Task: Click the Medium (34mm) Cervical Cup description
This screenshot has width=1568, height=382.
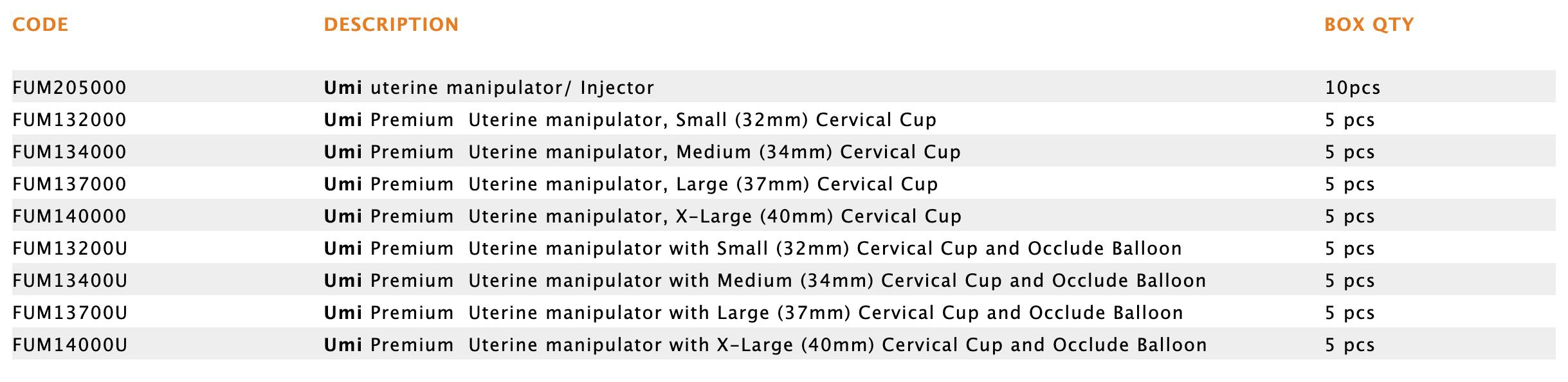Action: [x=642, y=152]
